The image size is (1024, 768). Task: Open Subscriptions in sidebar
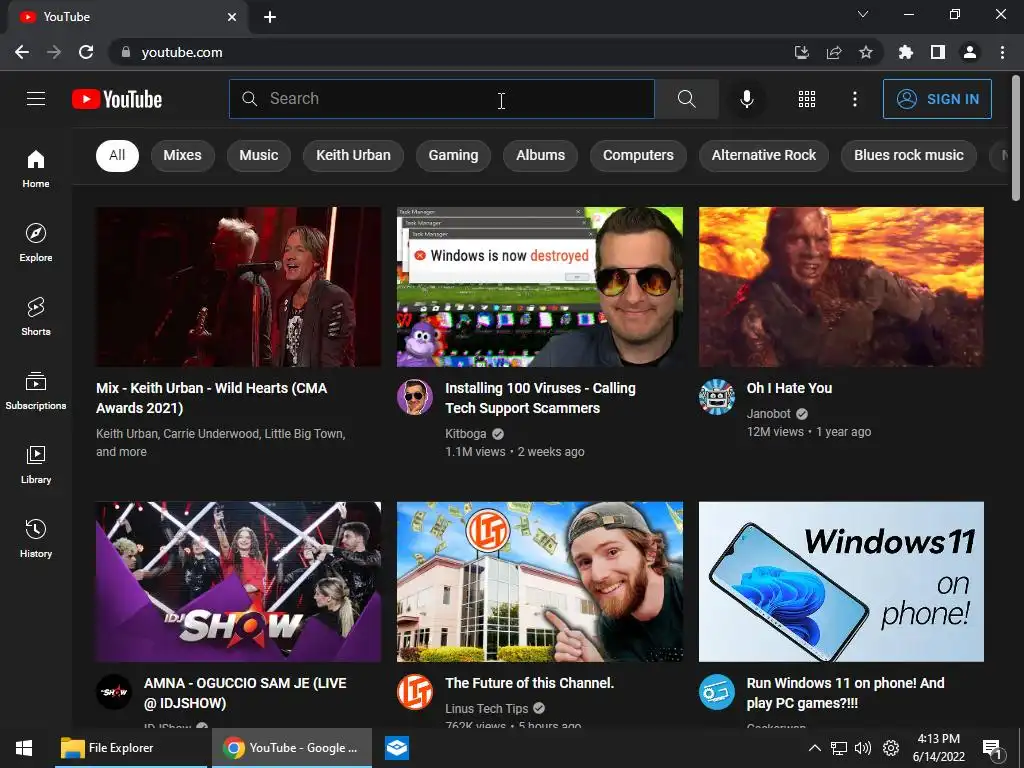[x=36, y=390]
